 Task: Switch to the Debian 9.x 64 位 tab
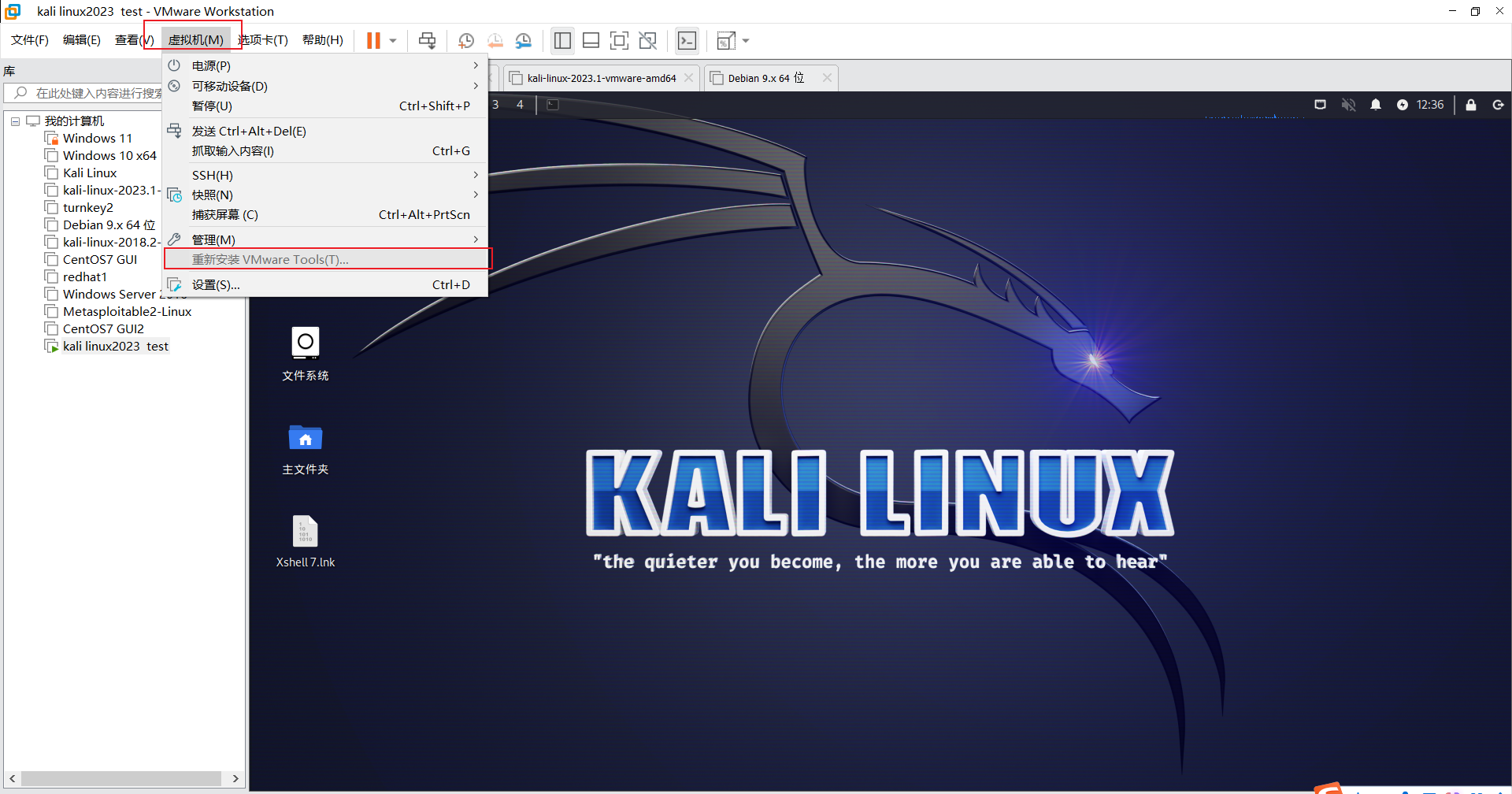pos(771,78)
